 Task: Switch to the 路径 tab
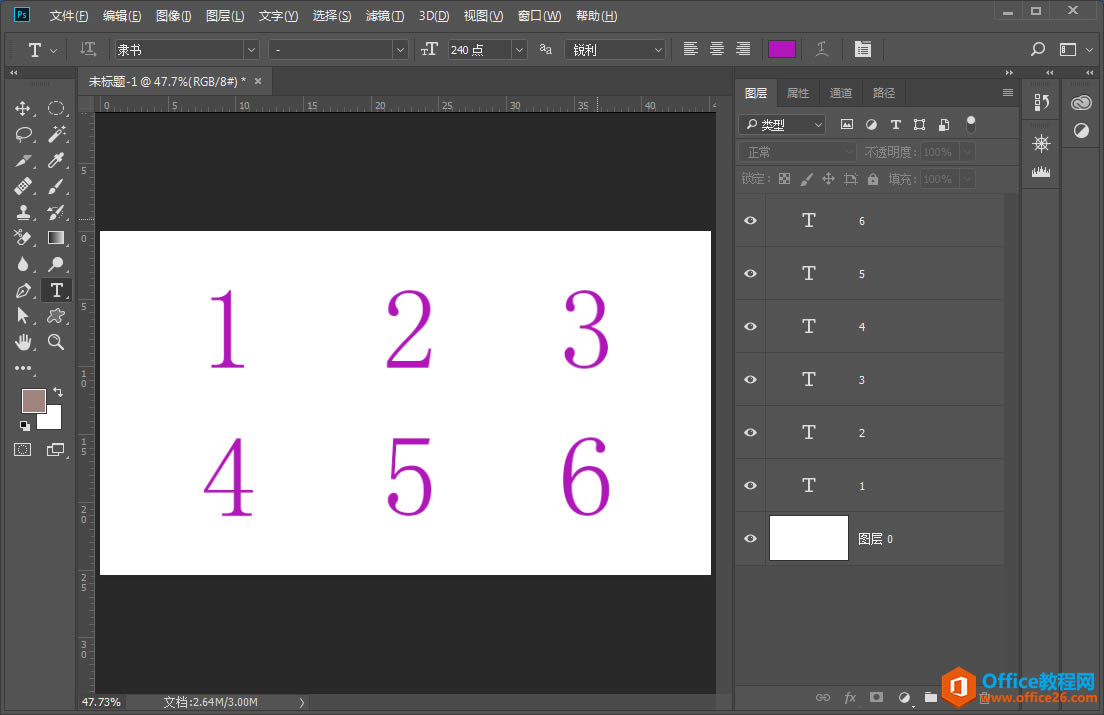click(x=884, y=93)
